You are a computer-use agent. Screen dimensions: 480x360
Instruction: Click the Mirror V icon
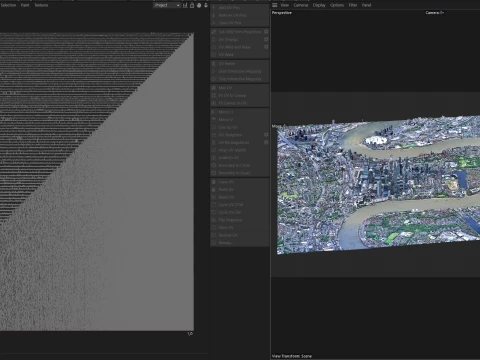pos(214,119)
